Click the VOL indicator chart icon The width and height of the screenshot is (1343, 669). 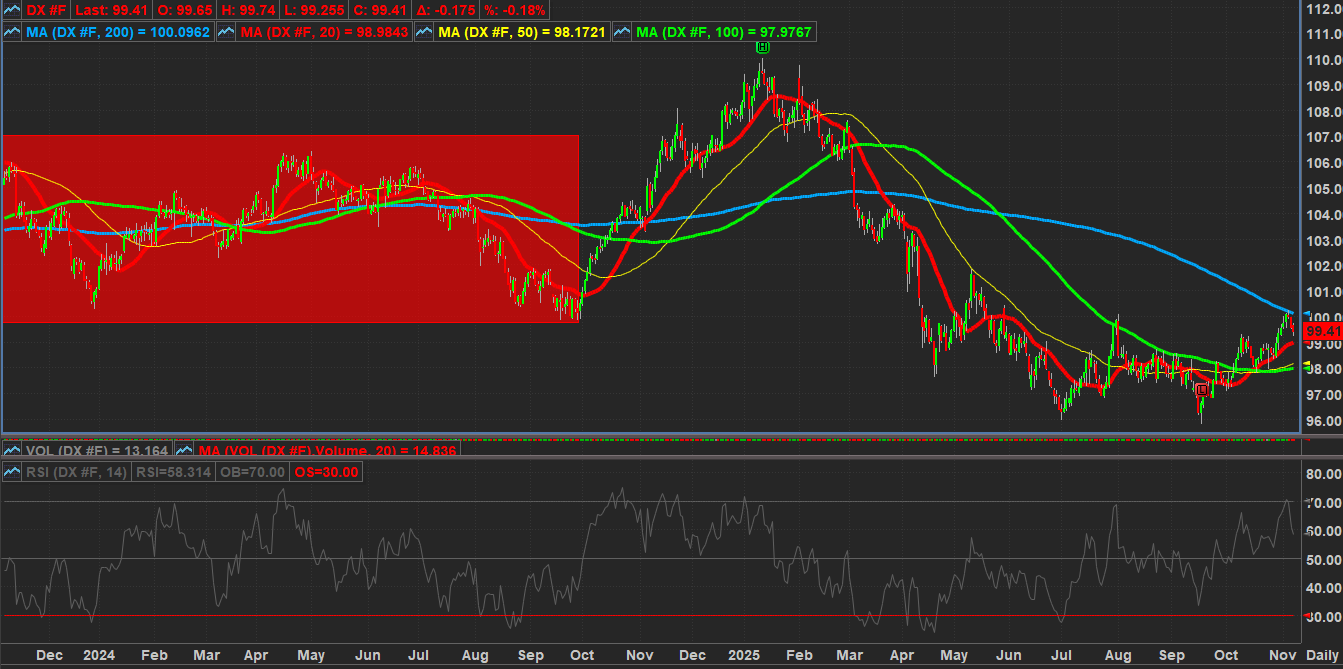click(12, 451)
